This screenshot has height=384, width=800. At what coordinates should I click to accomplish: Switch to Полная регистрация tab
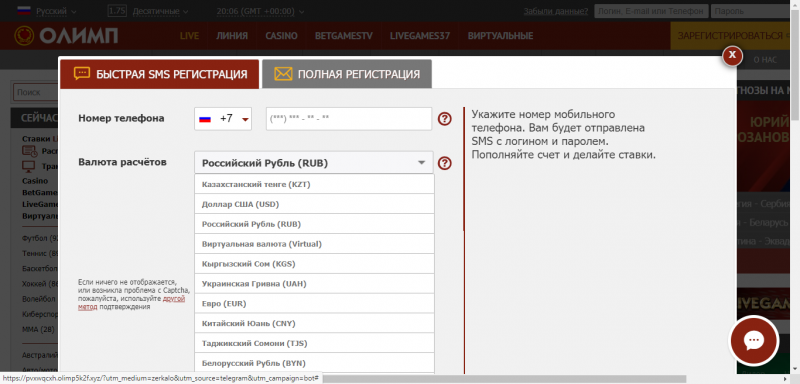347,74
